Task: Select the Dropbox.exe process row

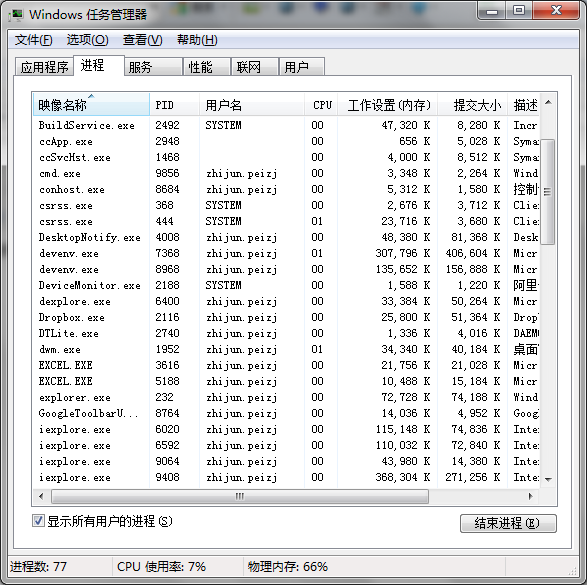Action: (x=286, y=317)
